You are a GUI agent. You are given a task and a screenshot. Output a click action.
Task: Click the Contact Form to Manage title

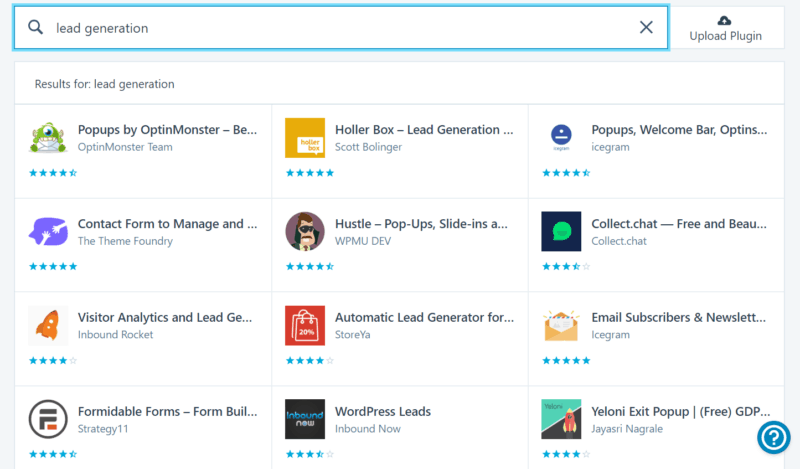tap(167, 224)
